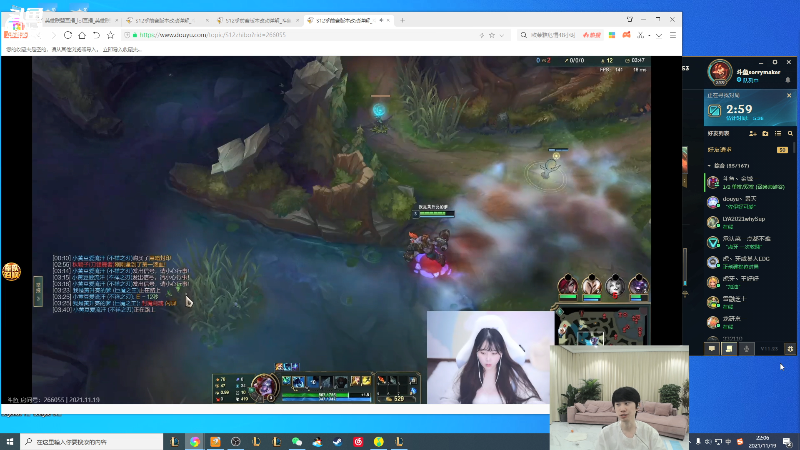Click the browser skin shirt icon
The height and width of the screenshot is (450, 800).
[x=630, y=20]
